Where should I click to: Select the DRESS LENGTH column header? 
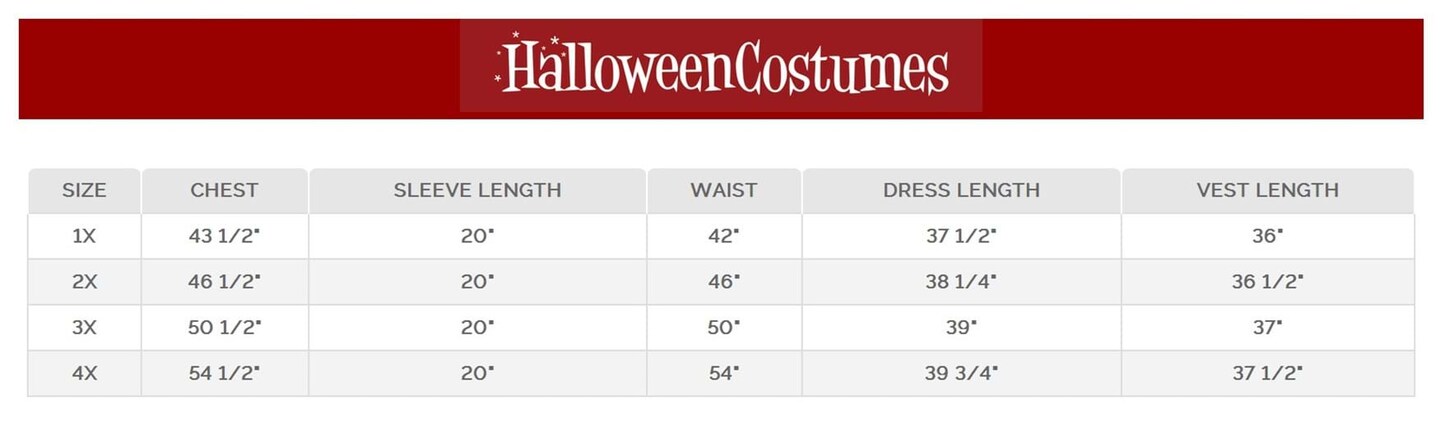click(x=961, y=190)
